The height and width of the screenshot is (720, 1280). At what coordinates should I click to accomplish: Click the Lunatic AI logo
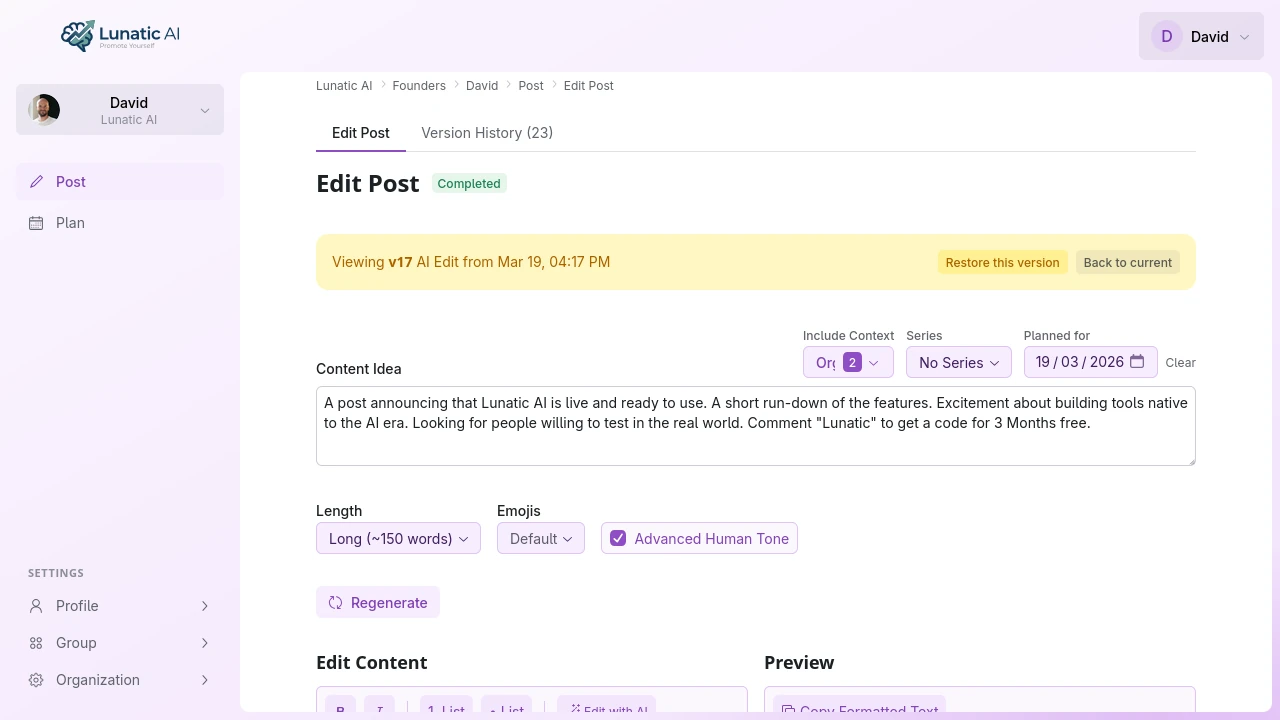click(x=120, y=35)
